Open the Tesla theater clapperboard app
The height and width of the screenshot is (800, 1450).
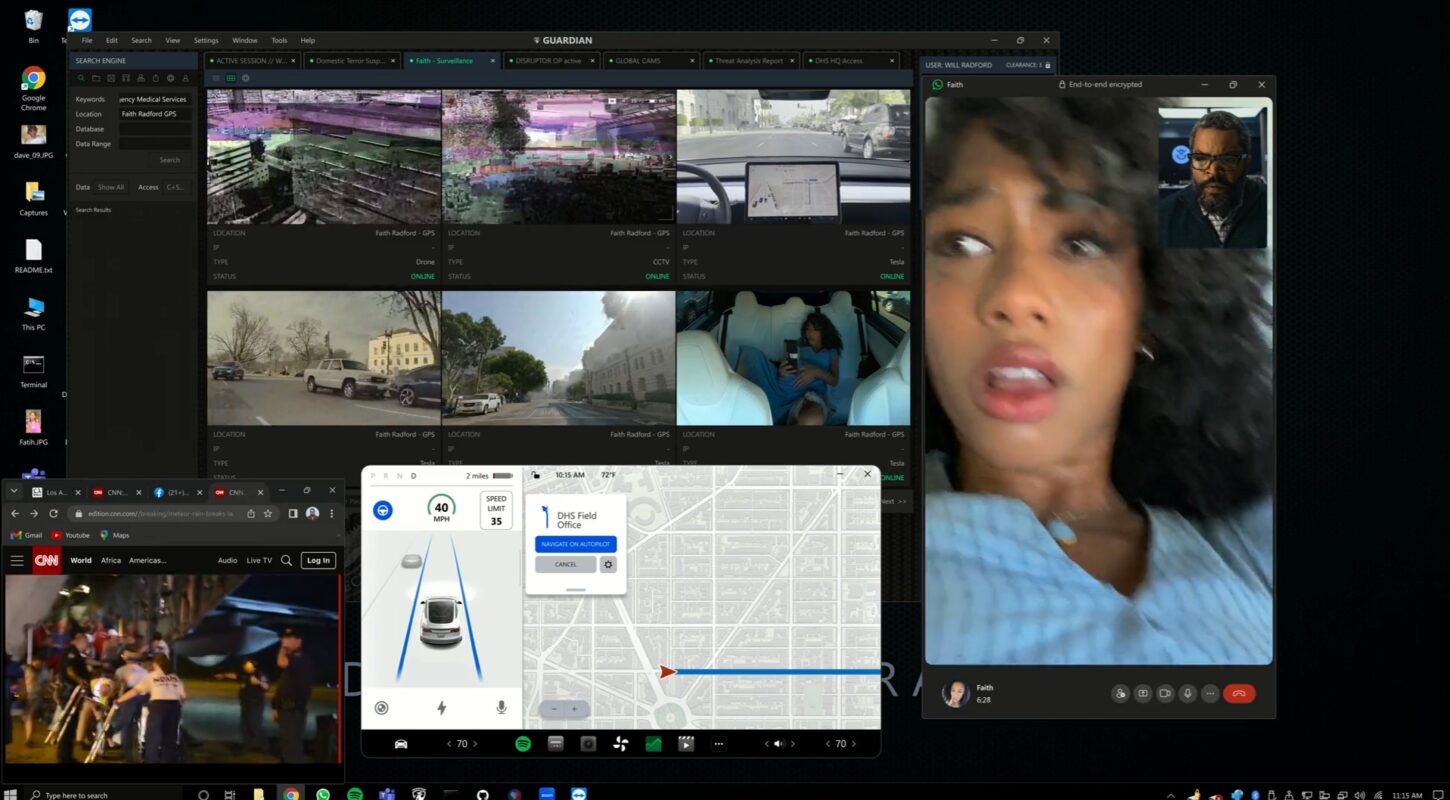686,743
